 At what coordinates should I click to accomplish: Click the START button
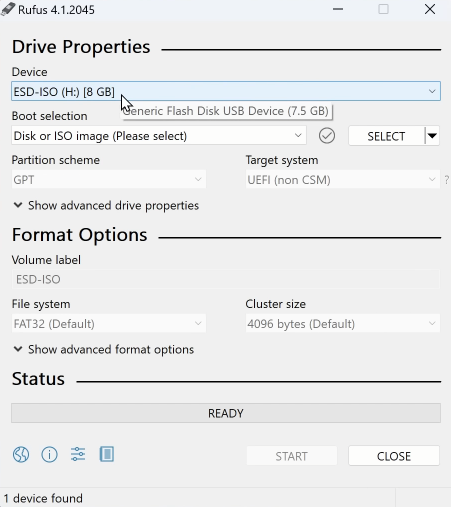click(292, 456)
